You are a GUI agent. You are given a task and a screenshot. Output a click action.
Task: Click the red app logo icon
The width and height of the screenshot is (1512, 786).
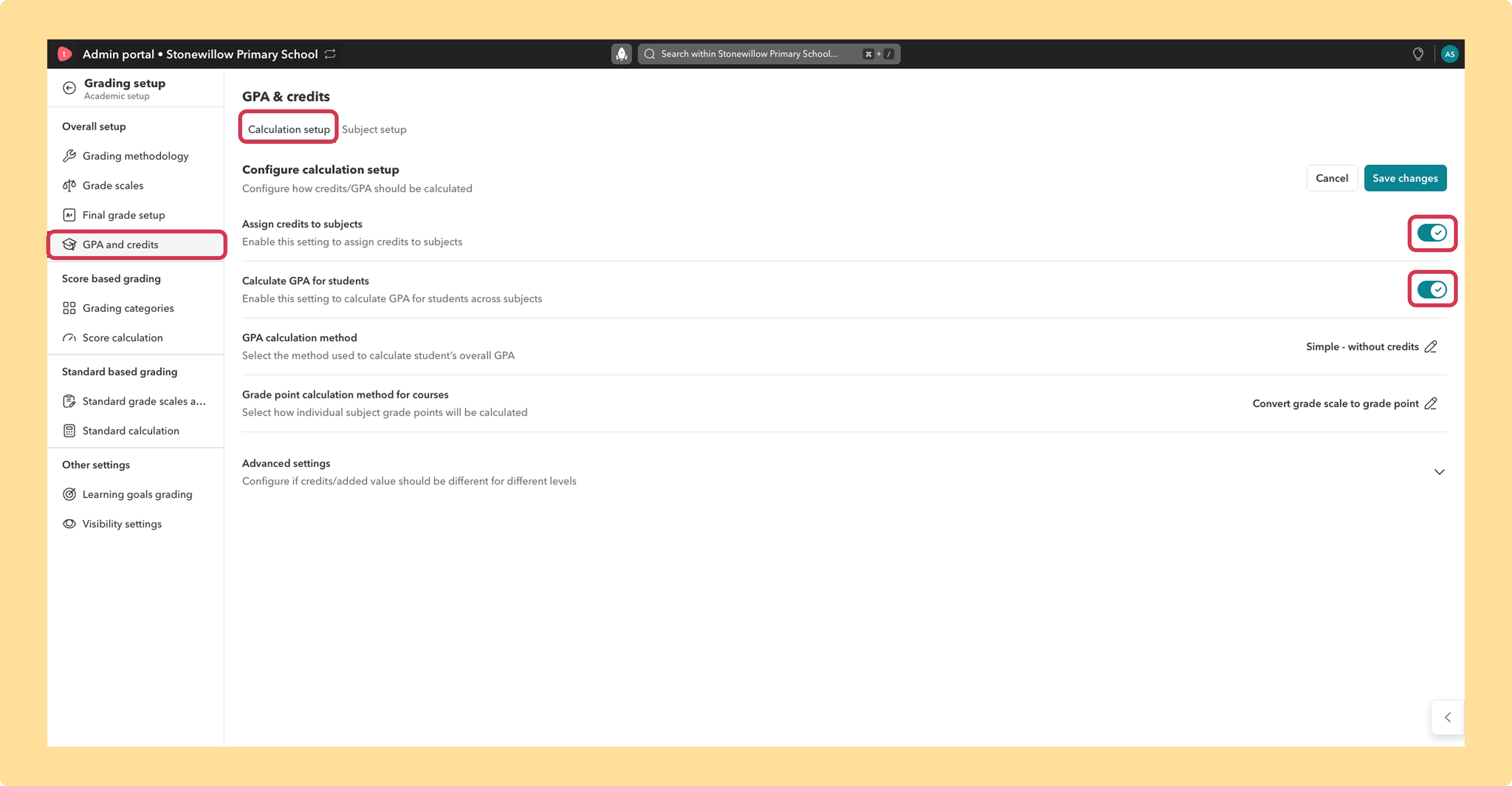coord(64,54)
